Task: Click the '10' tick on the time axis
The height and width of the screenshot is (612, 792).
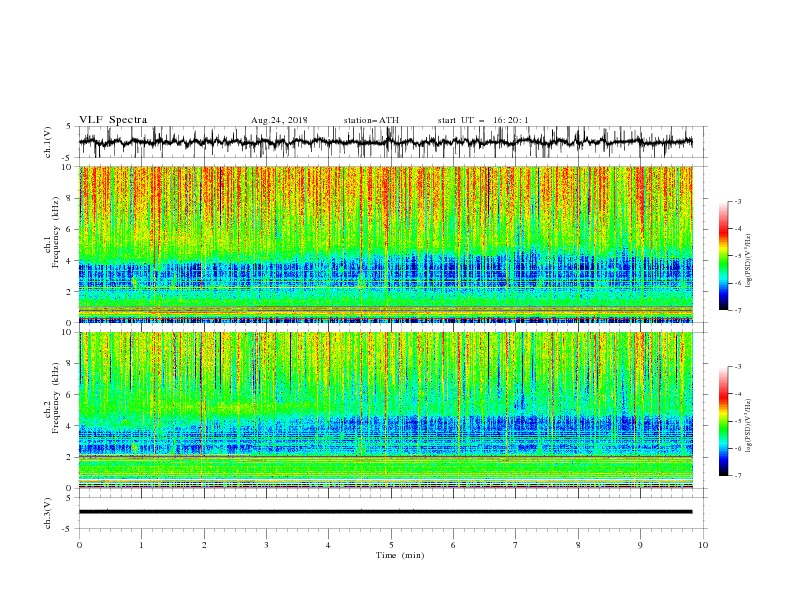Action: tap(703, 545)
